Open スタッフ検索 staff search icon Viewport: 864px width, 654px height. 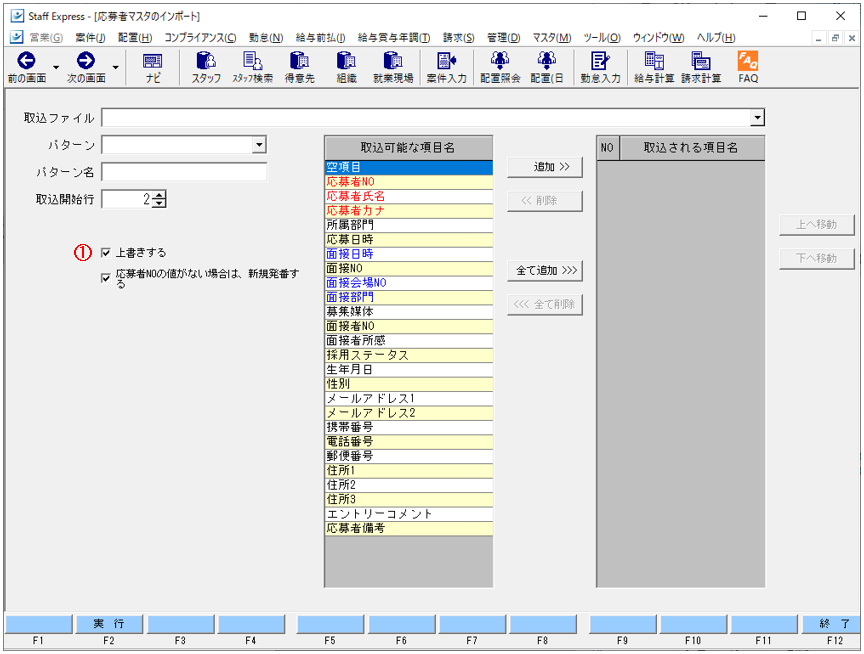point(252,67)
